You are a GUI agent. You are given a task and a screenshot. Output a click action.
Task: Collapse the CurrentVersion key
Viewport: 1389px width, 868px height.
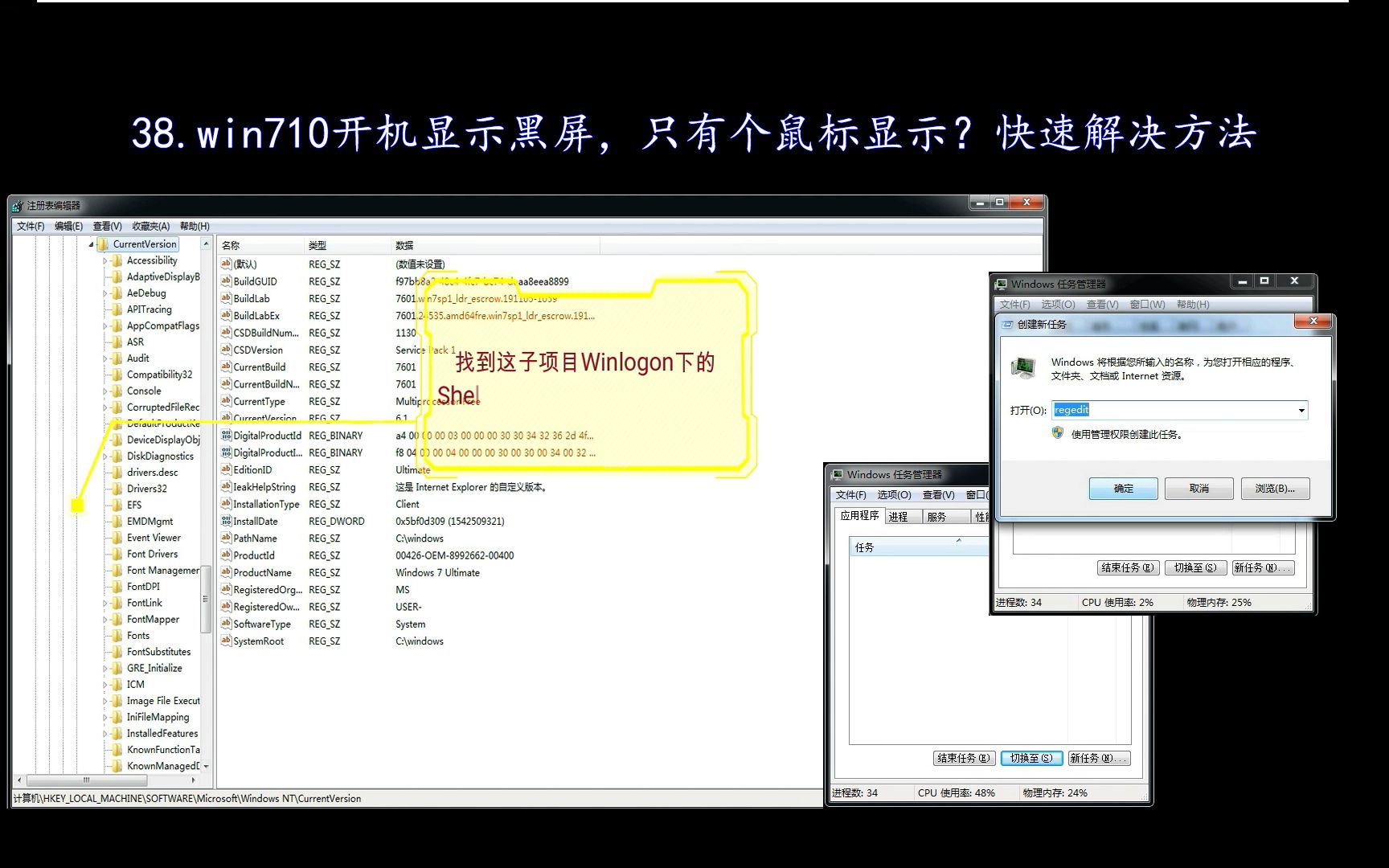pyautogui.click(x=91, y=244)
